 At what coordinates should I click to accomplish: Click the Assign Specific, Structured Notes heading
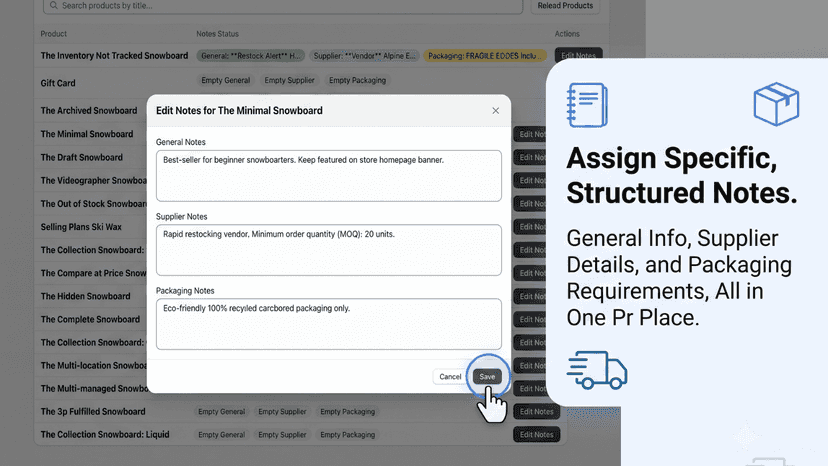[x=682, y=175]
